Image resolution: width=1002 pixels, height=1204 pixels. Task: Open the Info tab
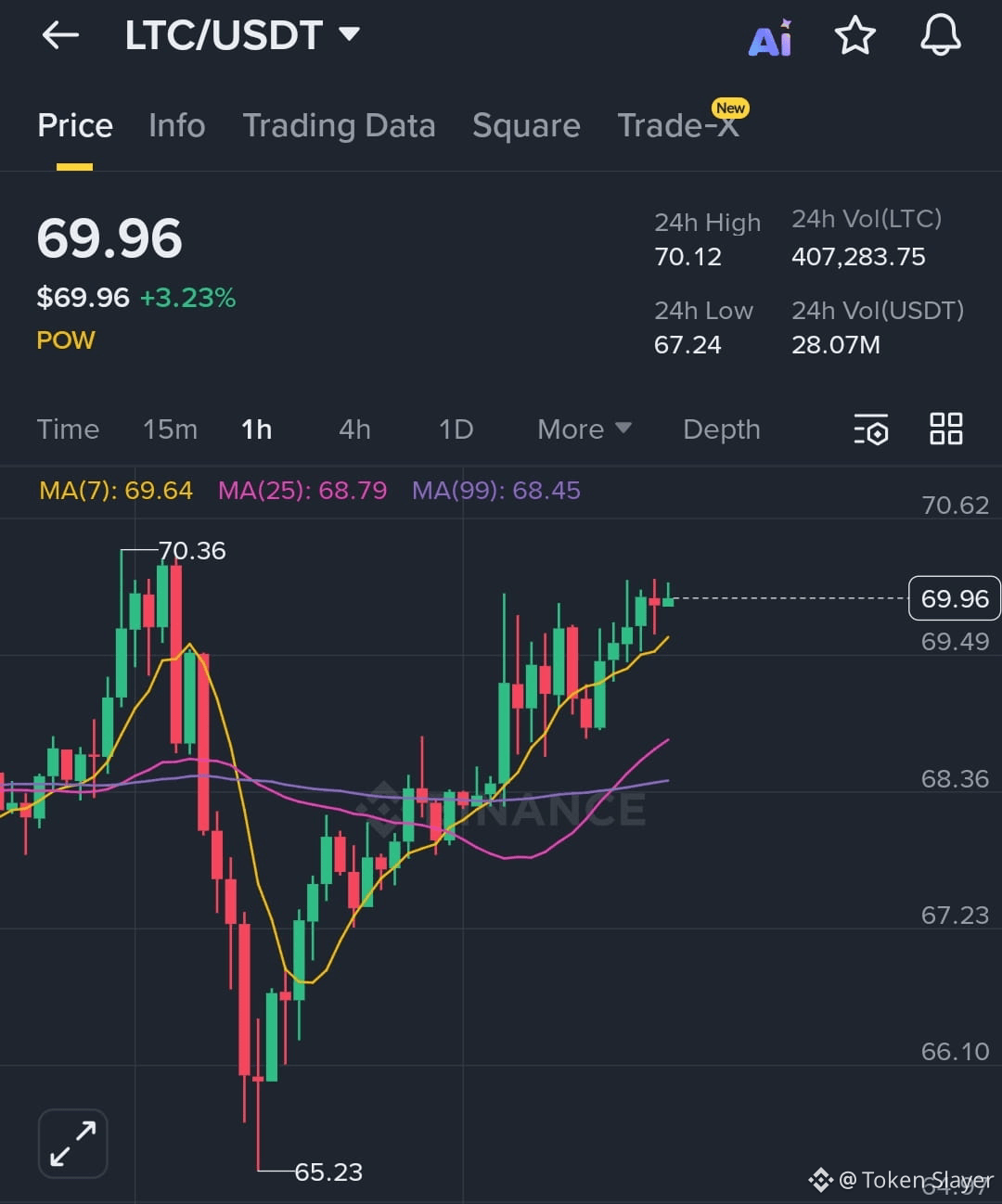(x=176, y=126)
